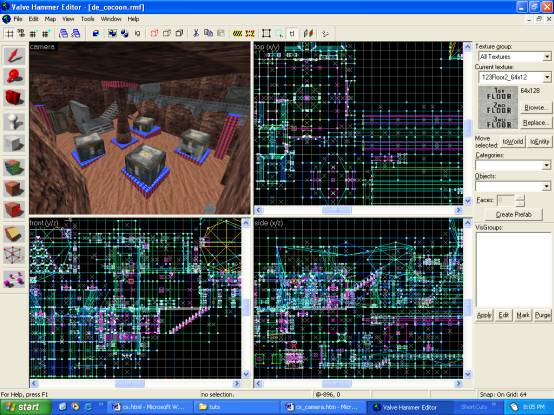The width and height of the screenshot is (554, 415).
Task: Click the Hide unselected objects icon
Action: [x=166, y=34]
